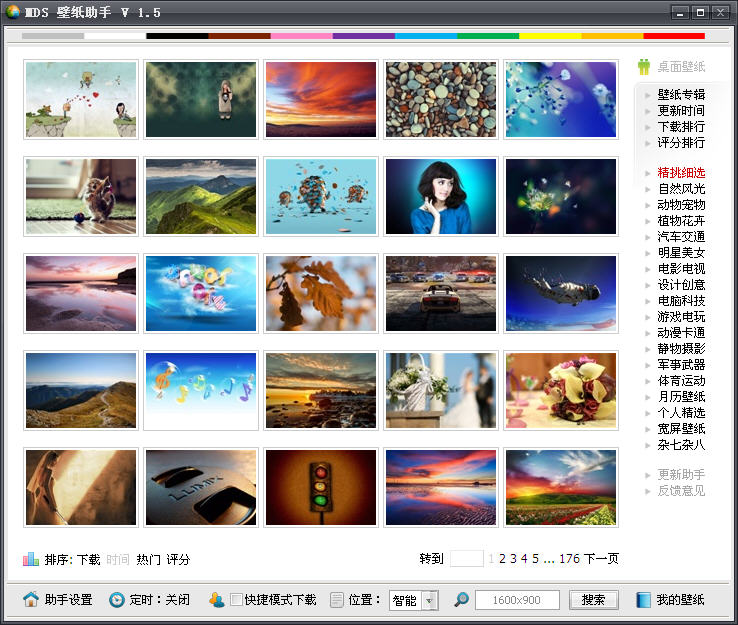Screen dimensions: 738x625
Task: Sort wallpapers by 热门
Action: coord(148,559)
